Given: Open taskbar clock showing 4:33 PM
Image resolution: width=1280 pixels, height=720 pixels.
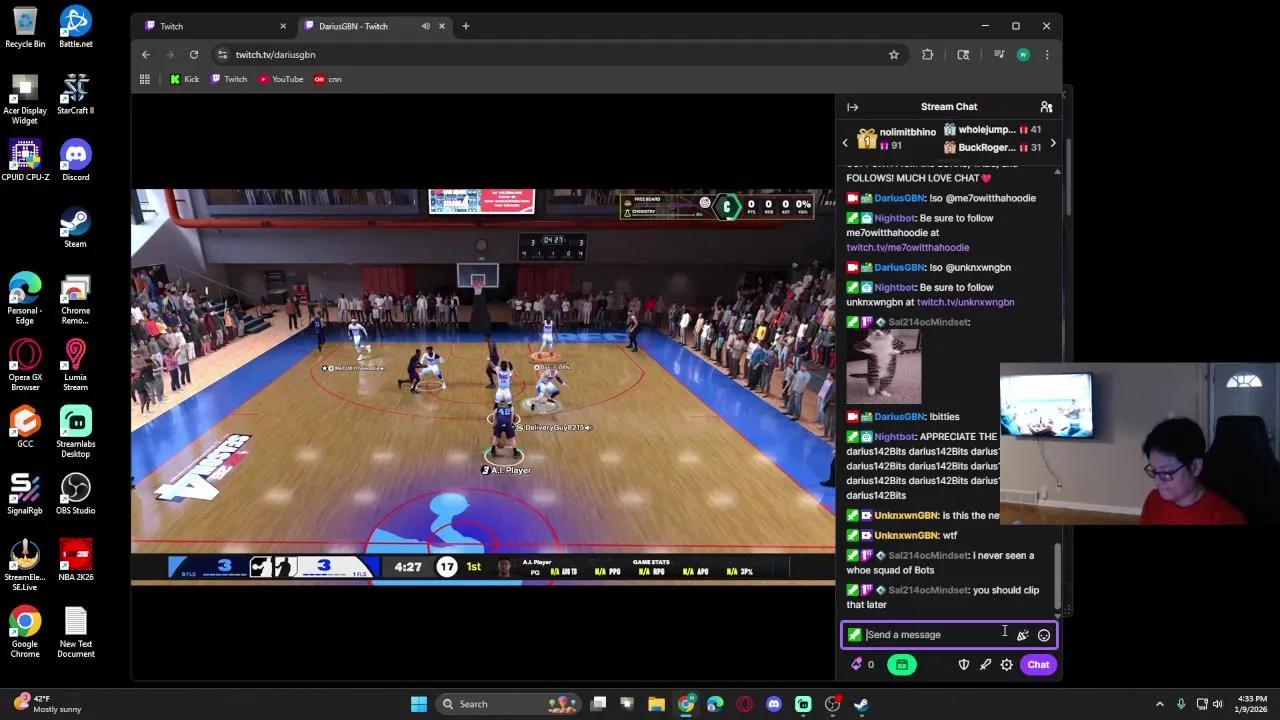Looking at the screenshot, I should 1253,704.
